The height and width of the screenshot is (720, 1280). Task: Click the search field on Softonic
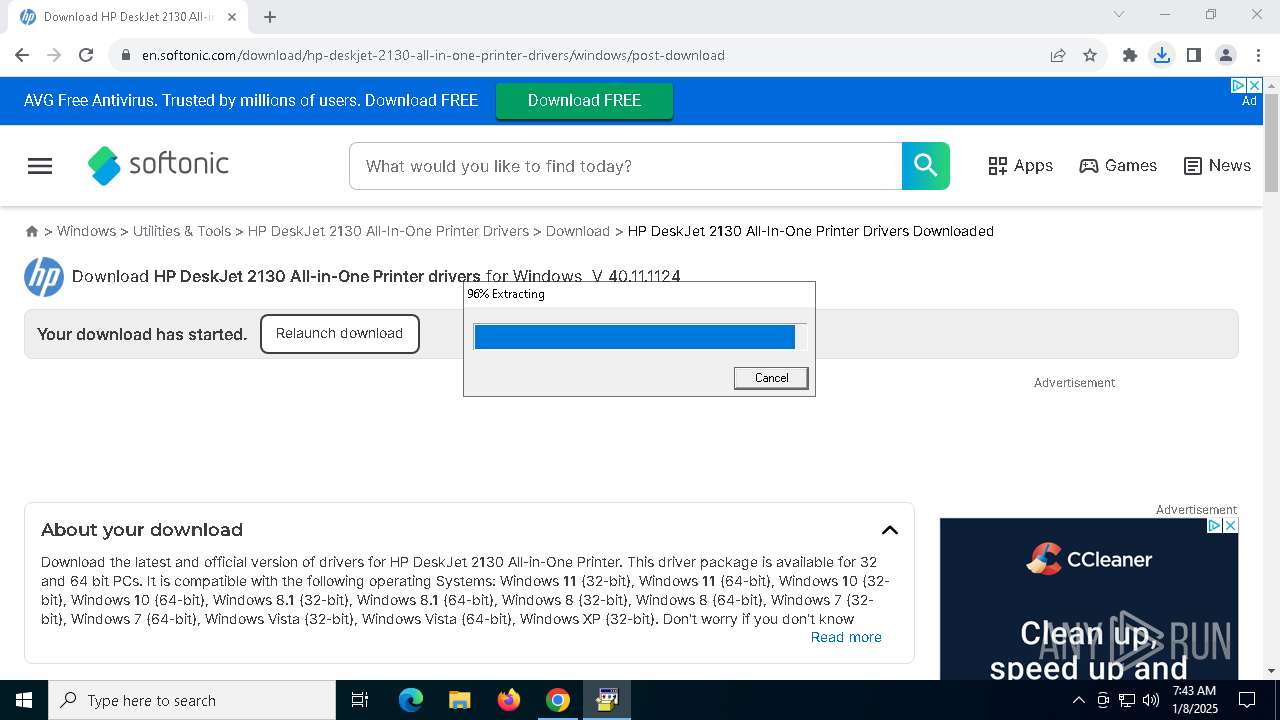(x=626, y=166)
